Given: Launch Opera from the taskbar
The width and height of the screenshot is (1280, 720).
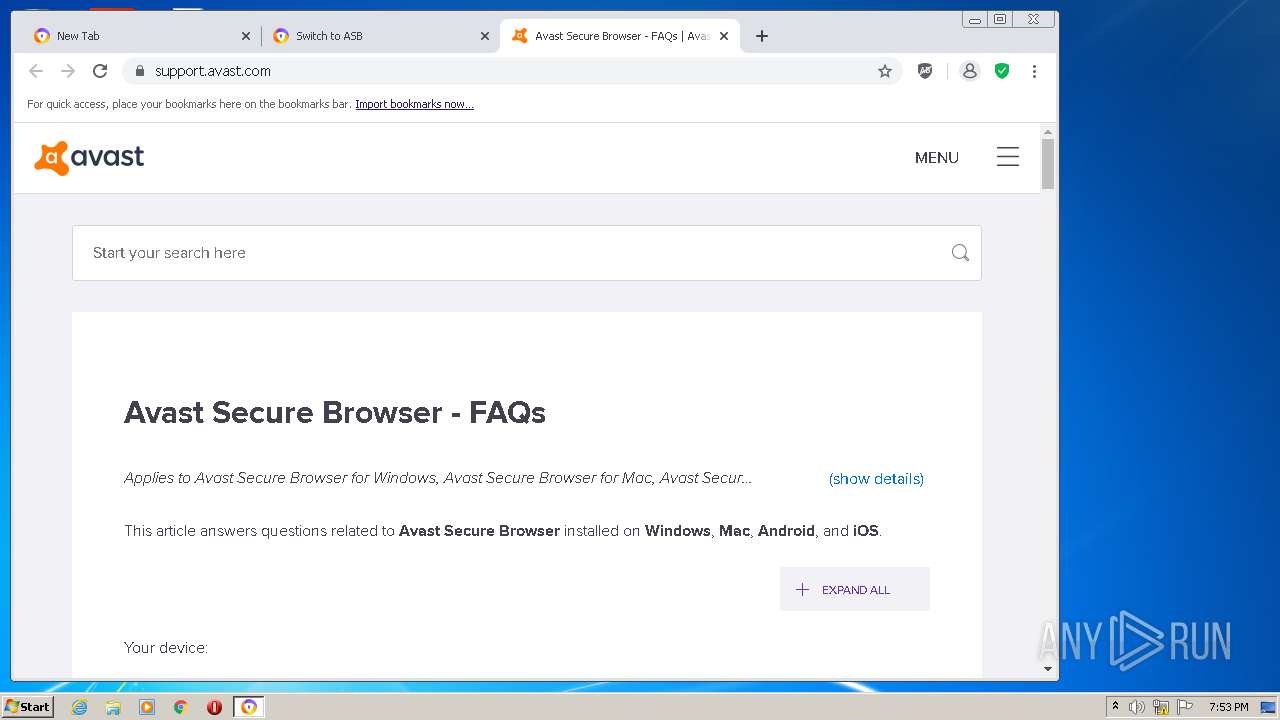Looking at the screenshot, I should click(x=214, y=707).
